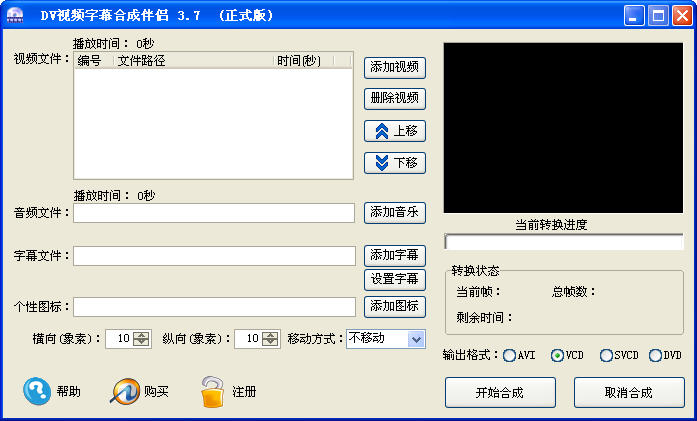
Task: Click the 当前转换进度 progress bar
Action: coord(564,242)
